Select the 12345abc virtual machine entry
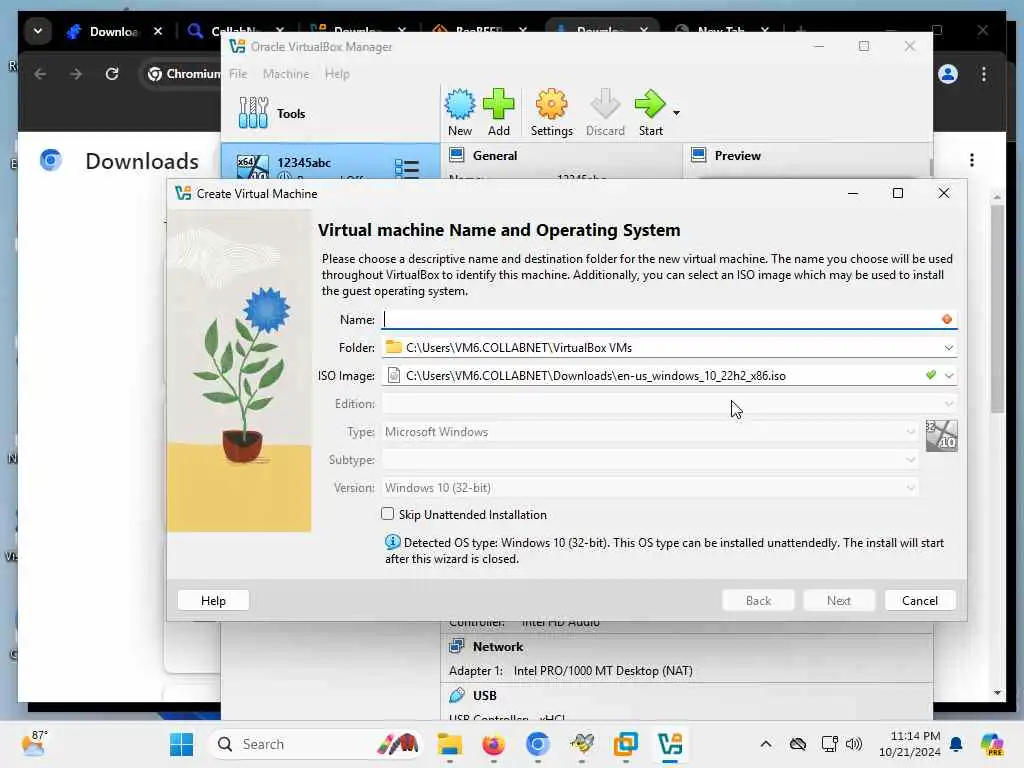Image resolution: width=1024 pixels, height=768 pixels. point(330,163)
